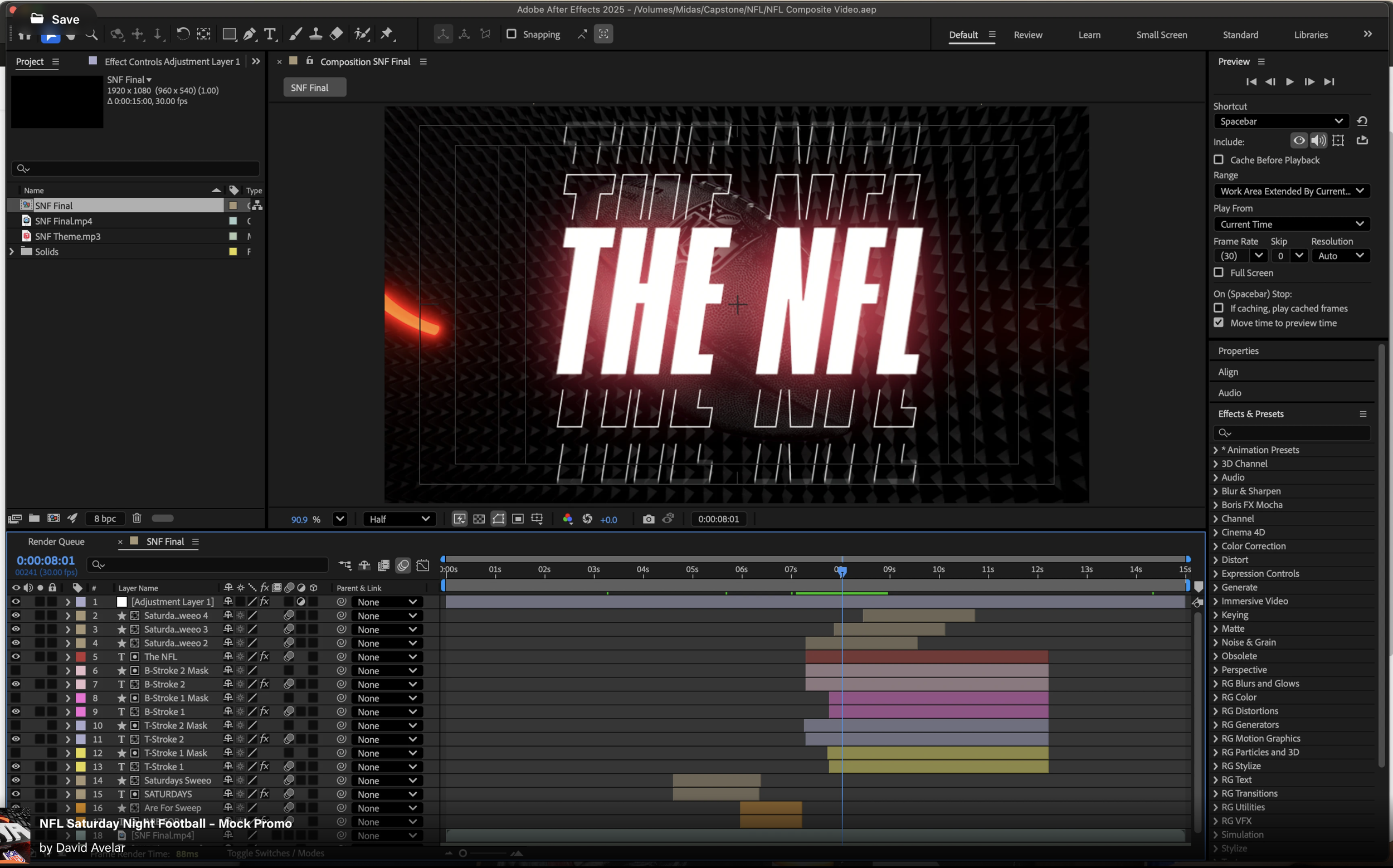Screen dimensions: 1393x868
Task: Click the SNF Final breadcrumb button
Action: (315, 87)
